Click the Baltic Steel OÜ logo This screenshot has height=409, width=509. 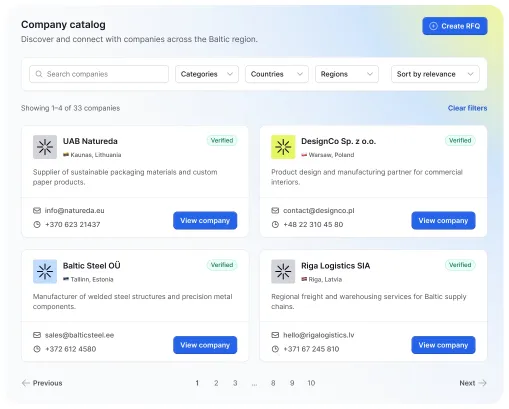45,271
